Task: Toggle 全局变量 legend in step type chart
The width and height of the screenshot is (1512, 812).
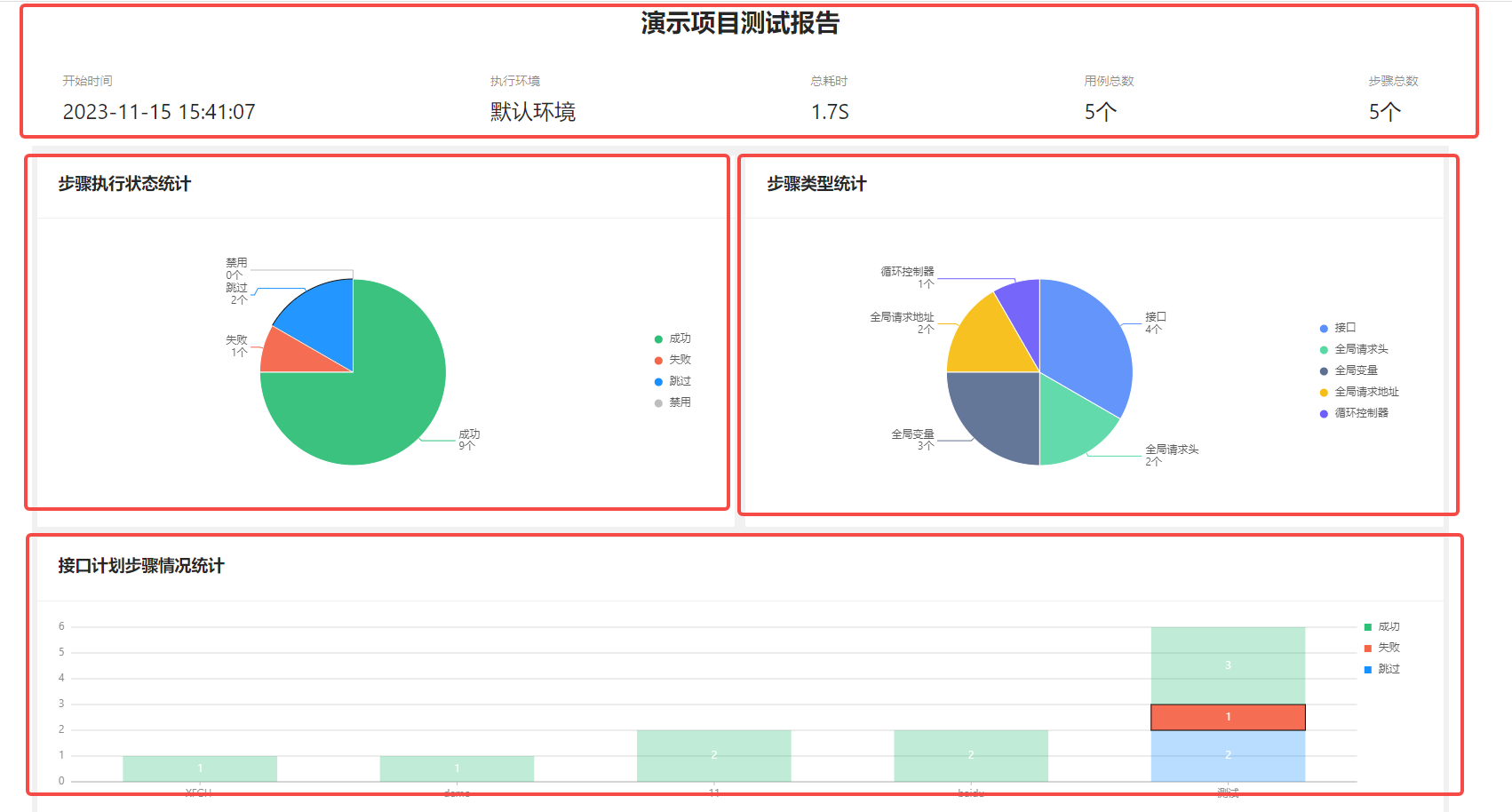Action: point(1349,370)
